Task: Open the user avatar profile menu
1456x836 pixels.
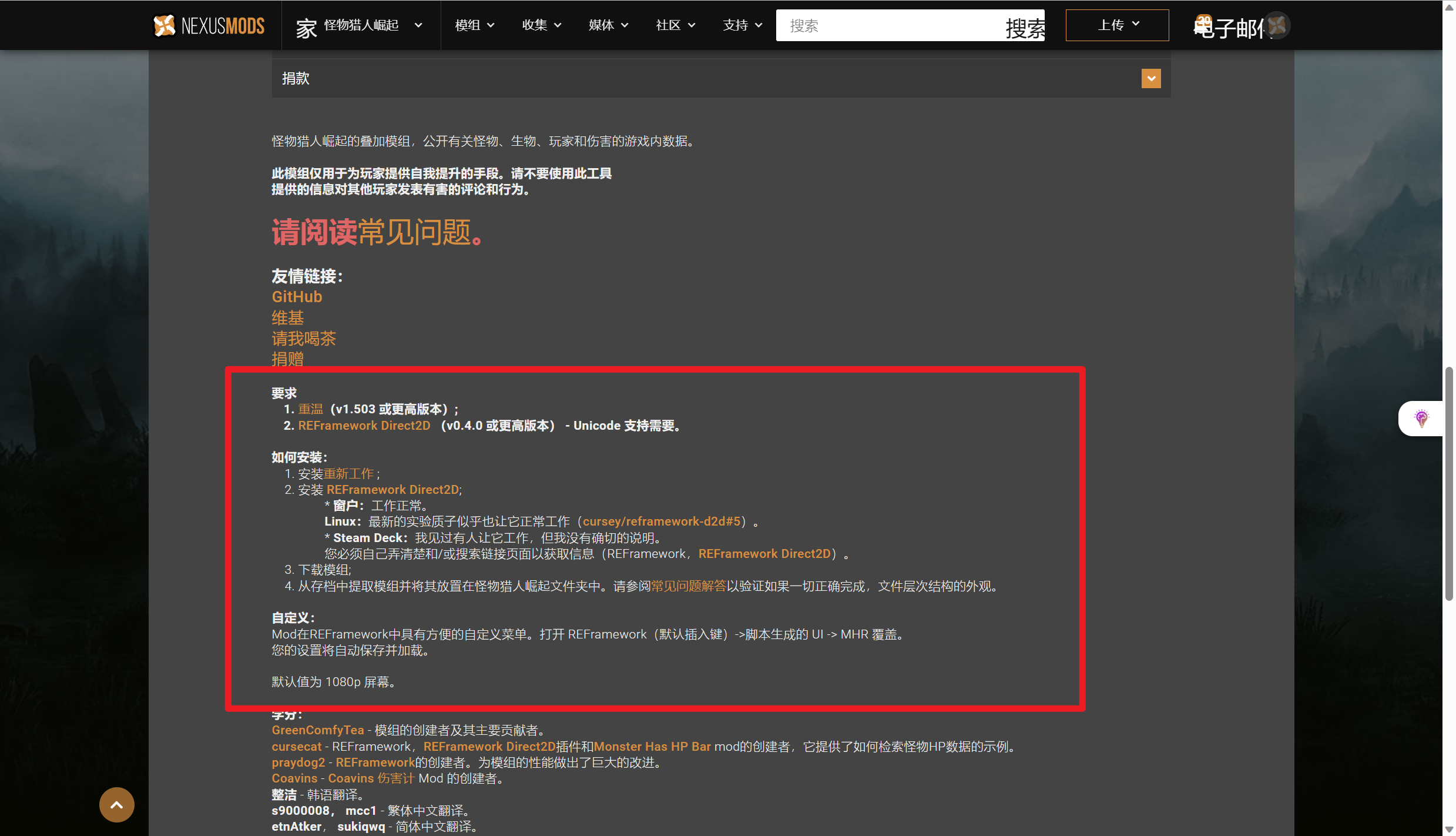Action: 1277,25
